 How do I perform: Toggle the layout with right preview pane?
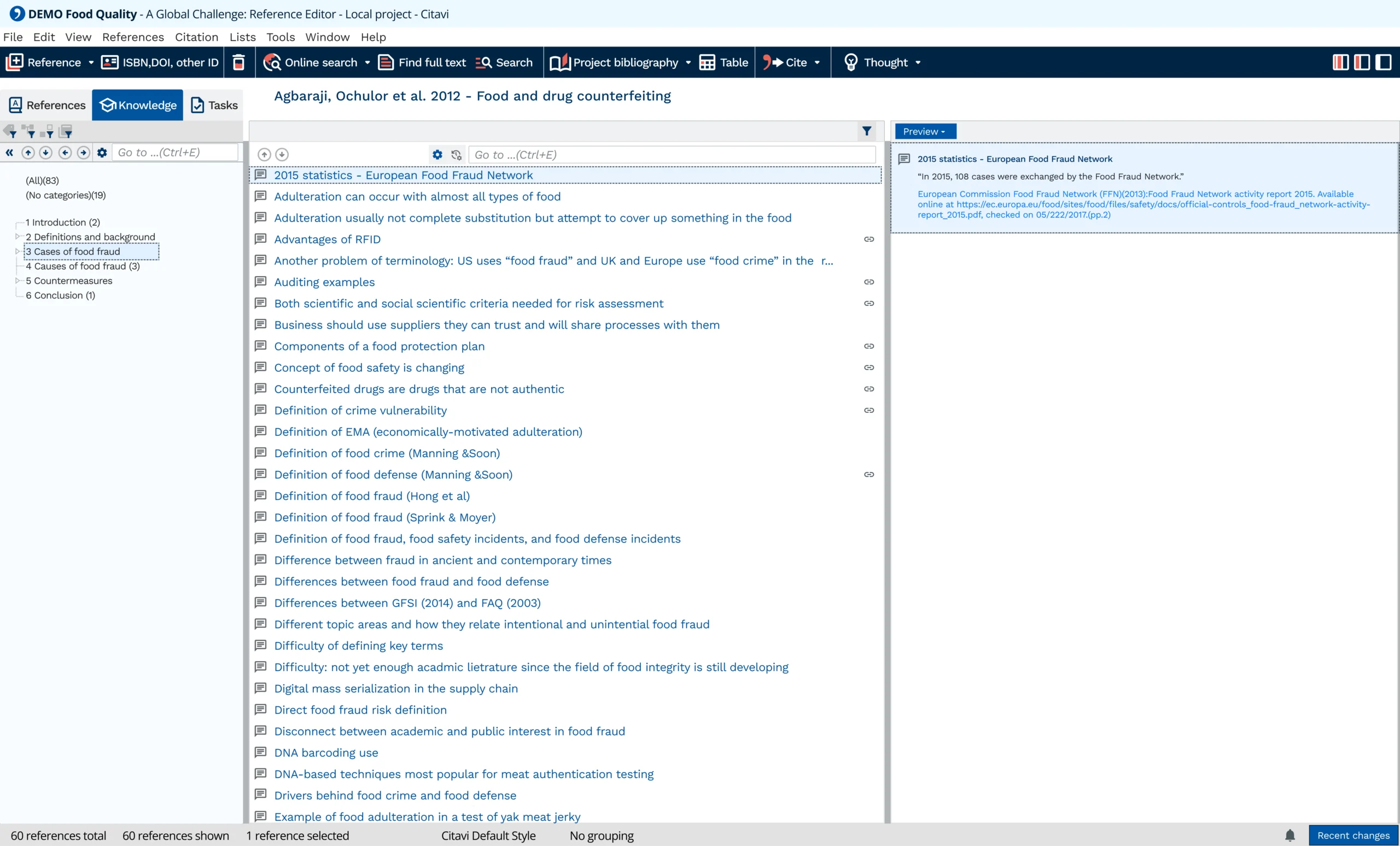pos(1383,62)
